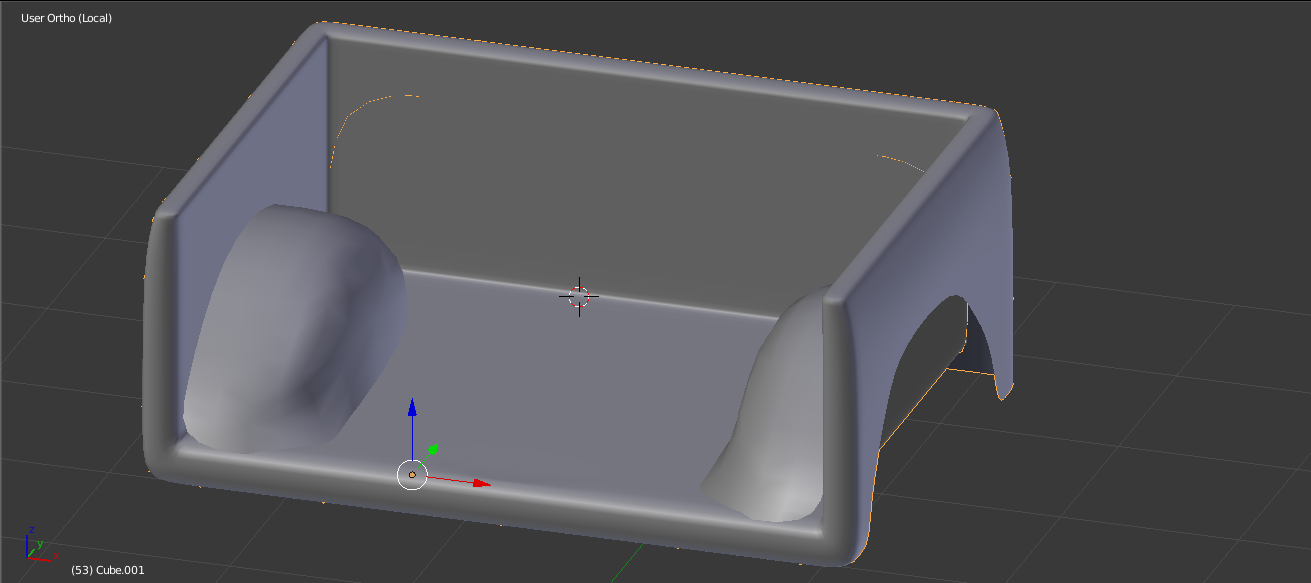Click the "(53) Cube.001" object label

(108, 570)
